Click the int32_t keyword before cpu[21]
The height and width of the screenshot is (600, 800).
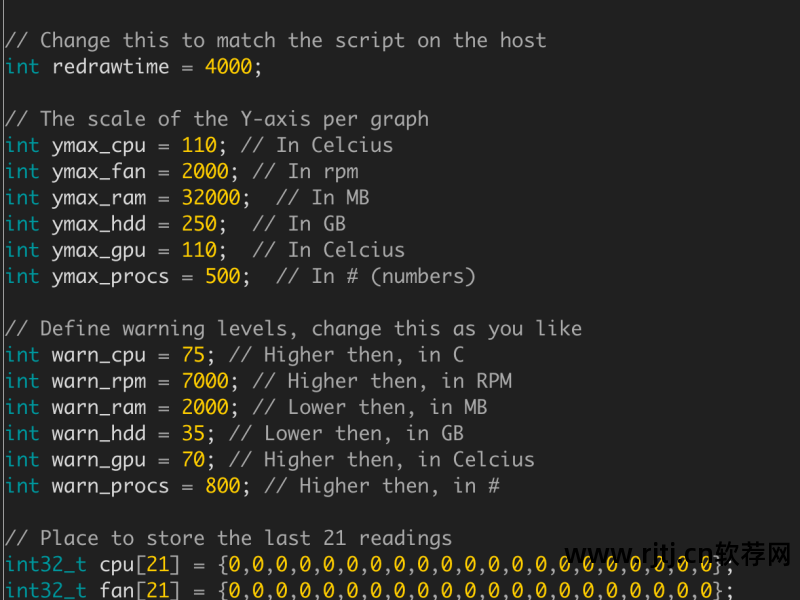click(x=46, y=564)
